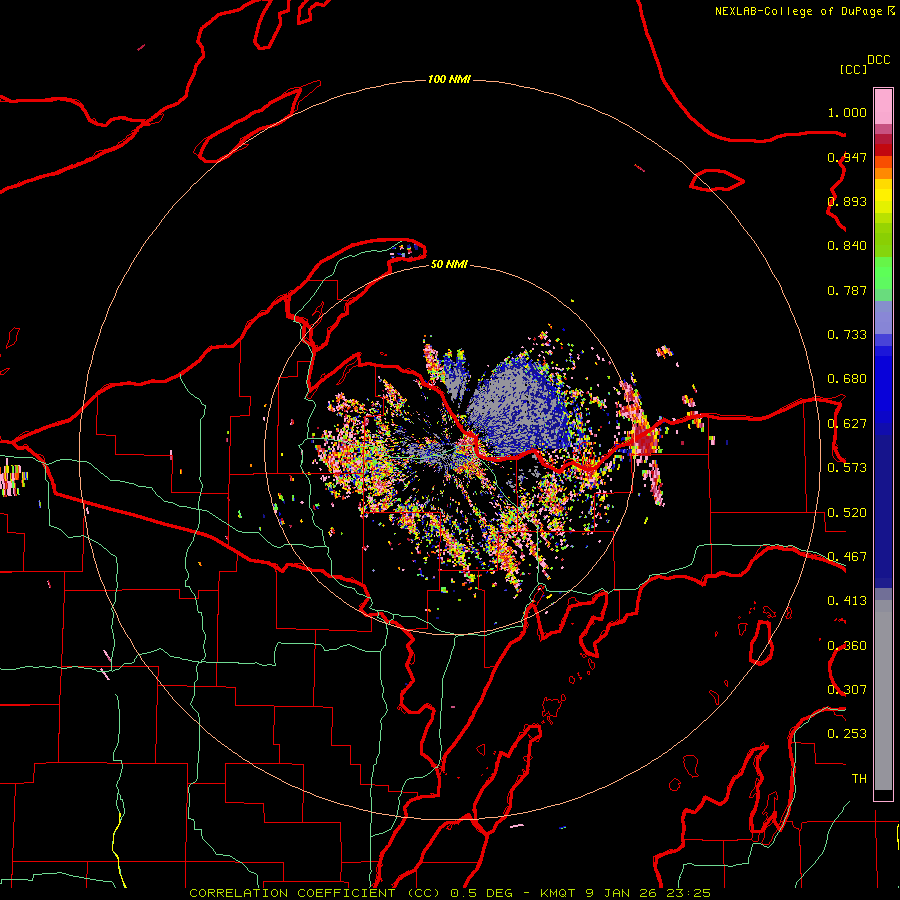Click the 0.253 color scale value

pos(847,734)
